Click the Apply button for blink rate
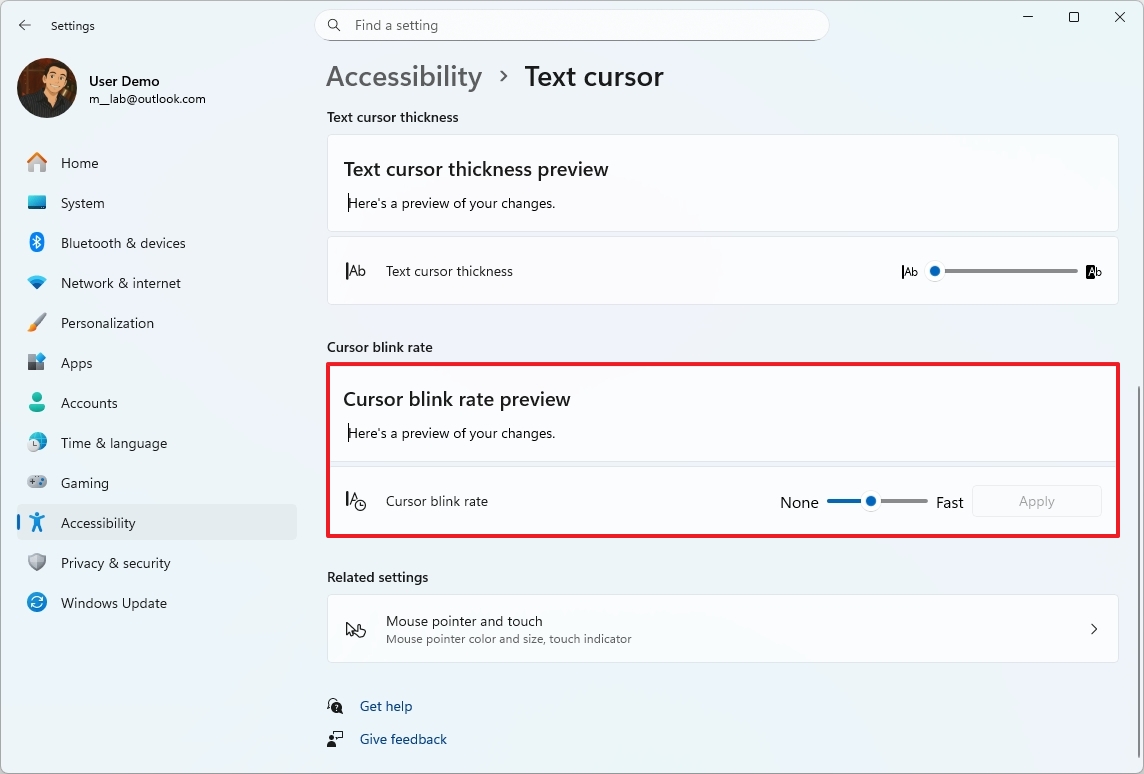1144x774 pixels. 1036,500
